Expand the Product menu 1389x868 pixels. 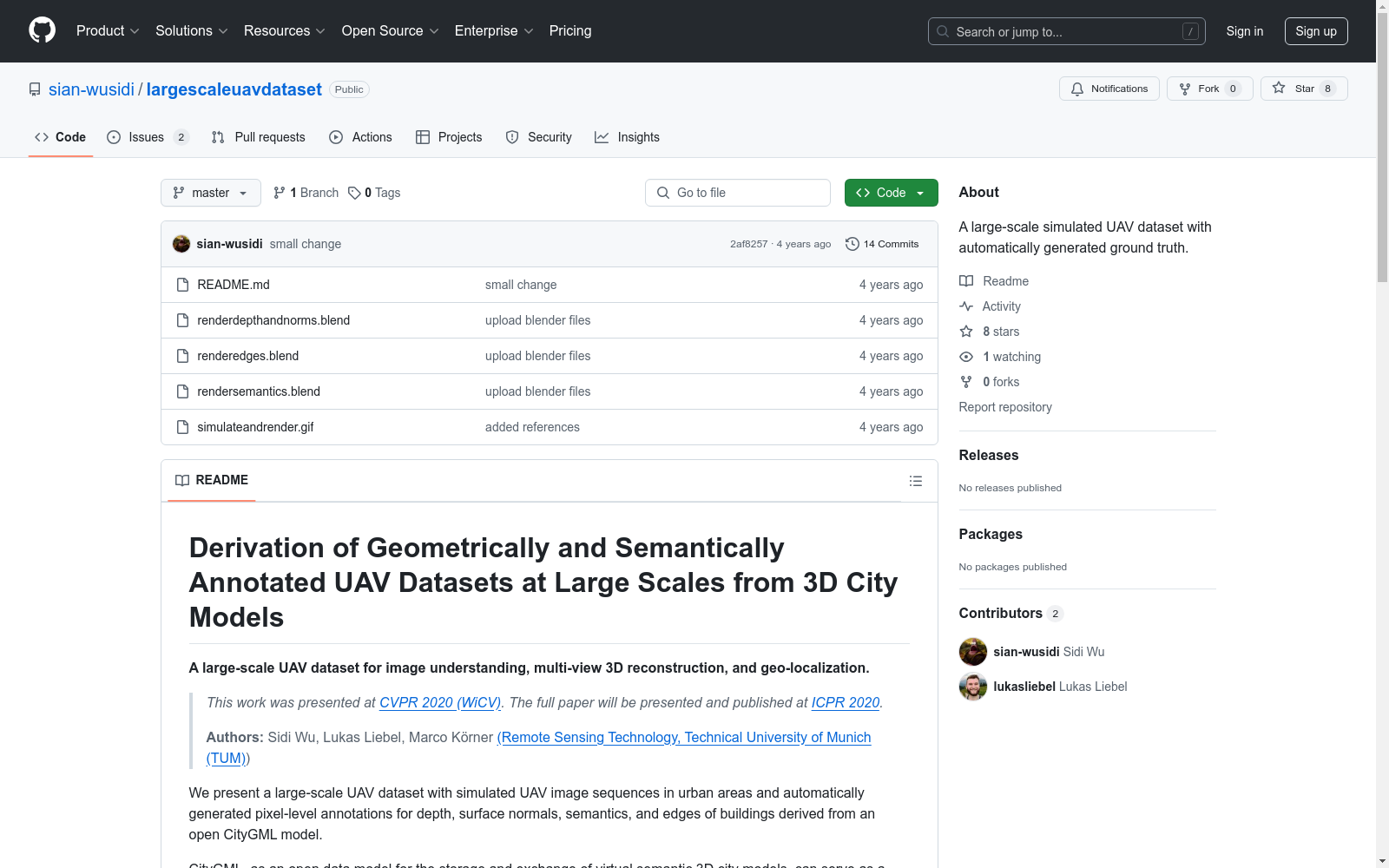click(x=108, y=31)
